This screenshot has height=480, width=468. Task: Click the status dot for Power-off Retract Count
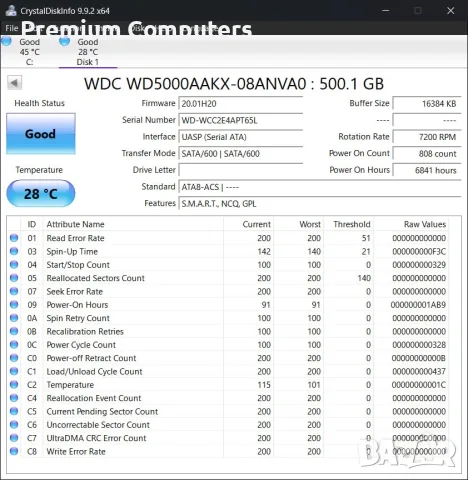14,358
